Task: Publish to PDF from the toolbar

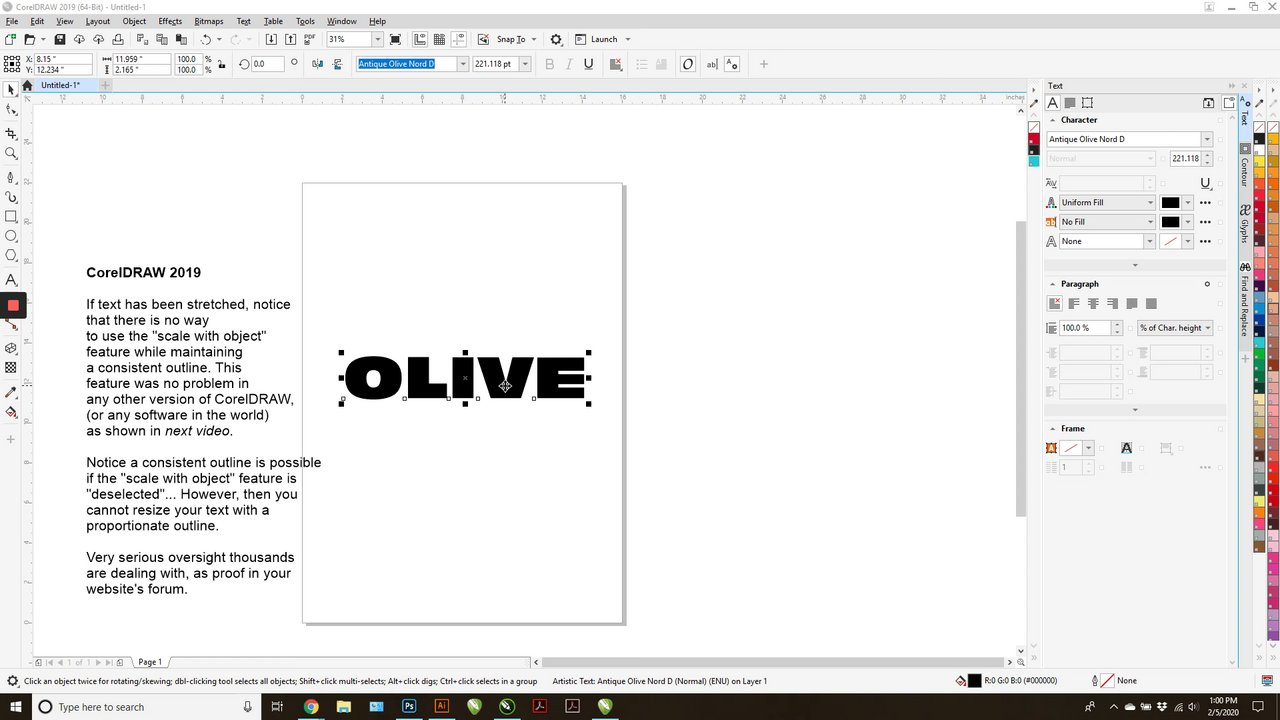Action: click(309, 39)
